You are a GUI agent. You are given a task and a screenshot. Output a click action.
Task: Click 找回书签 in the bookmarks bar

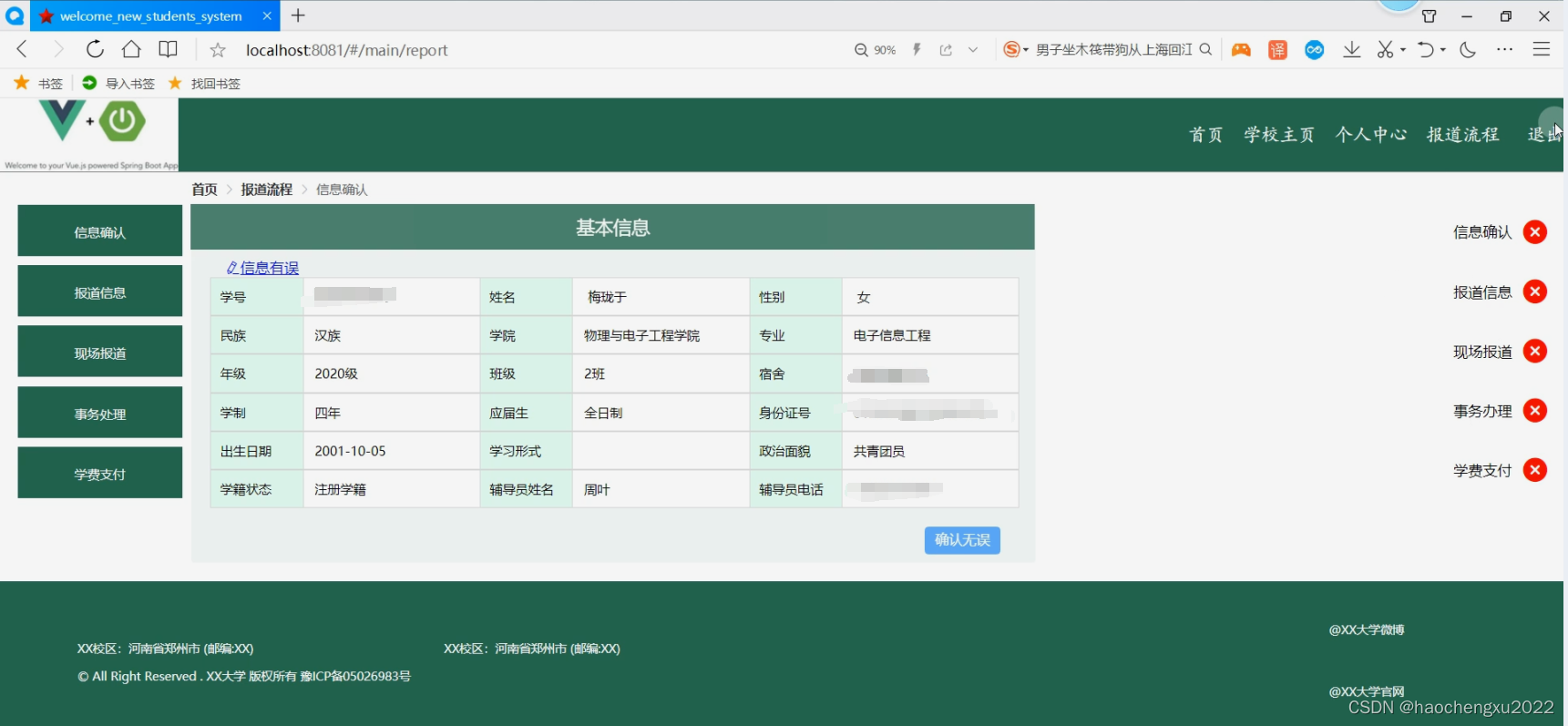(204, 83)
